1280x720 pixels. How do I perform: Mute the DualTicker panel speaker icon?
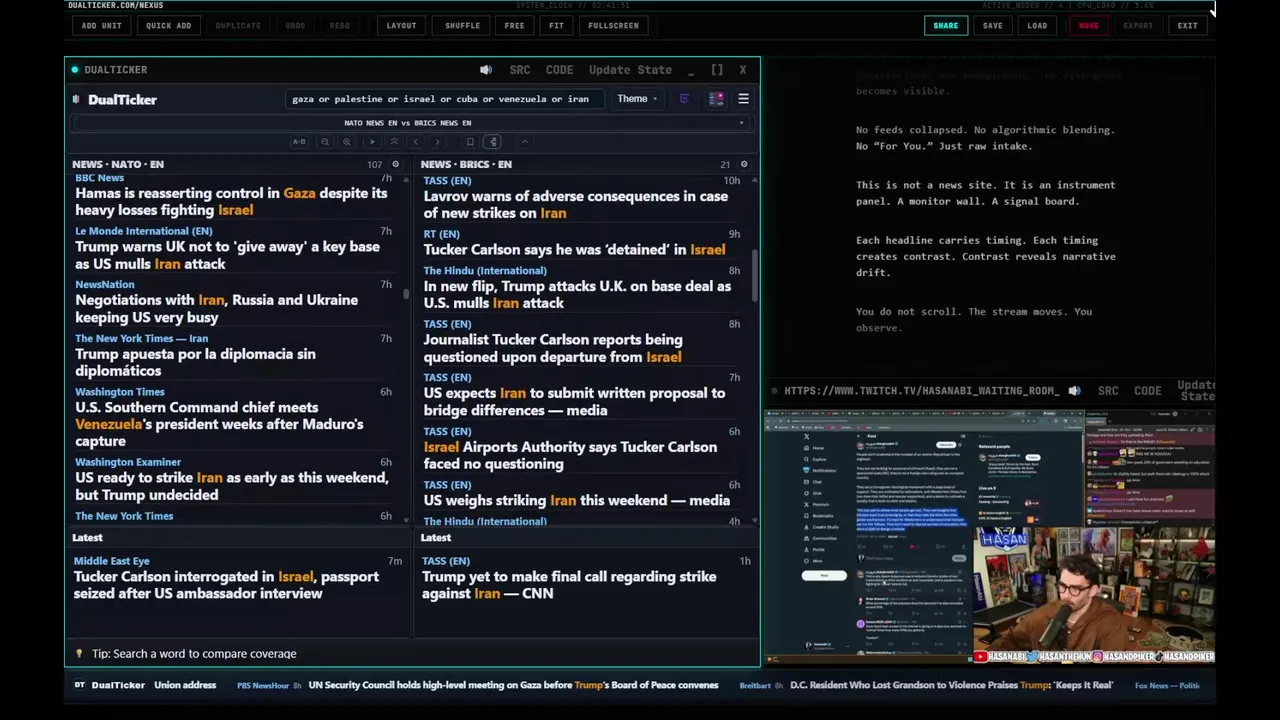pos(486,70)
